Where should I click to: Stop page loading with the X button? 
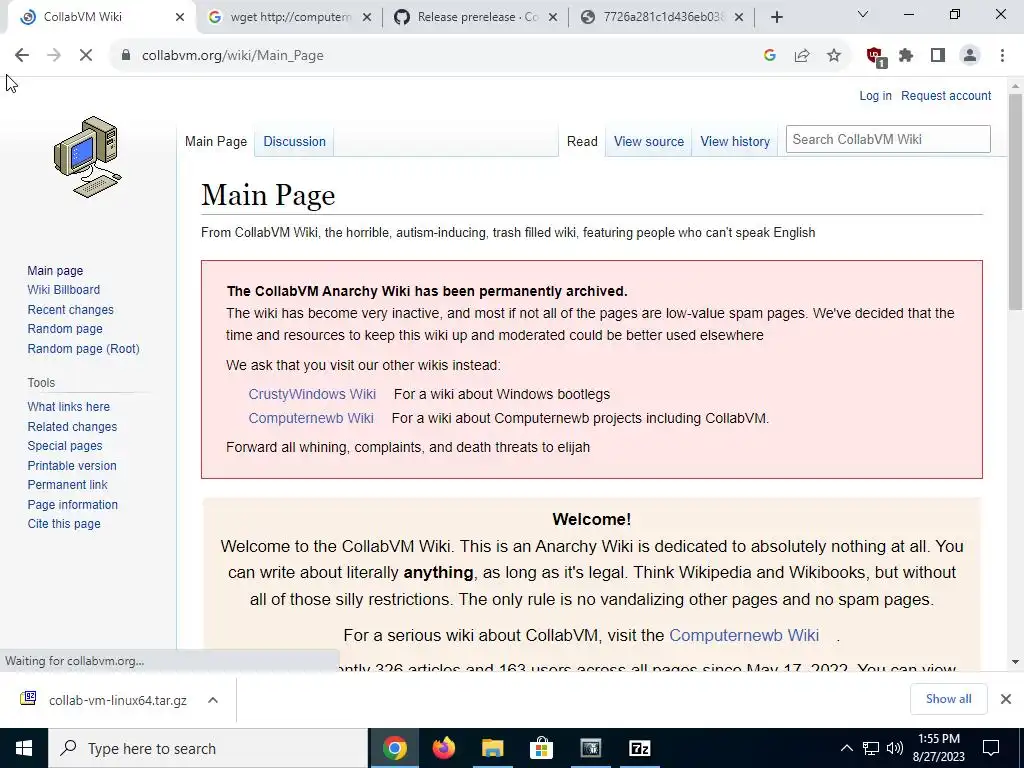pos(86,56)
